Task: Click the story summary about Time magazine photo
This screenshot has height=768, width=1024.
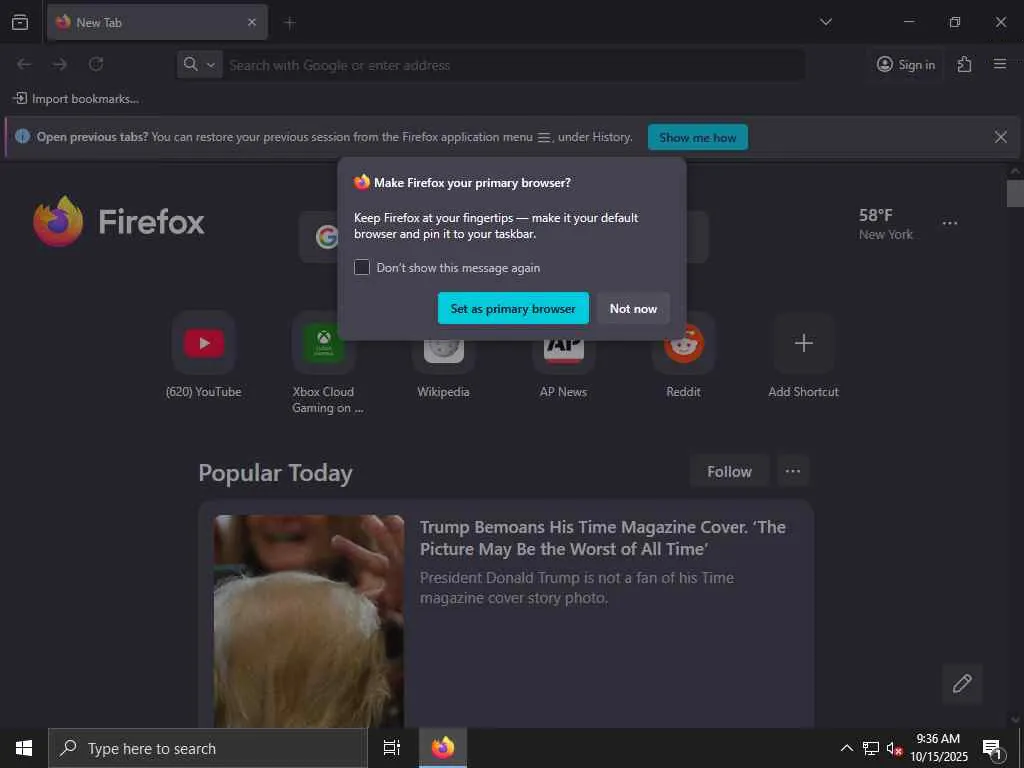Action: 577,588
